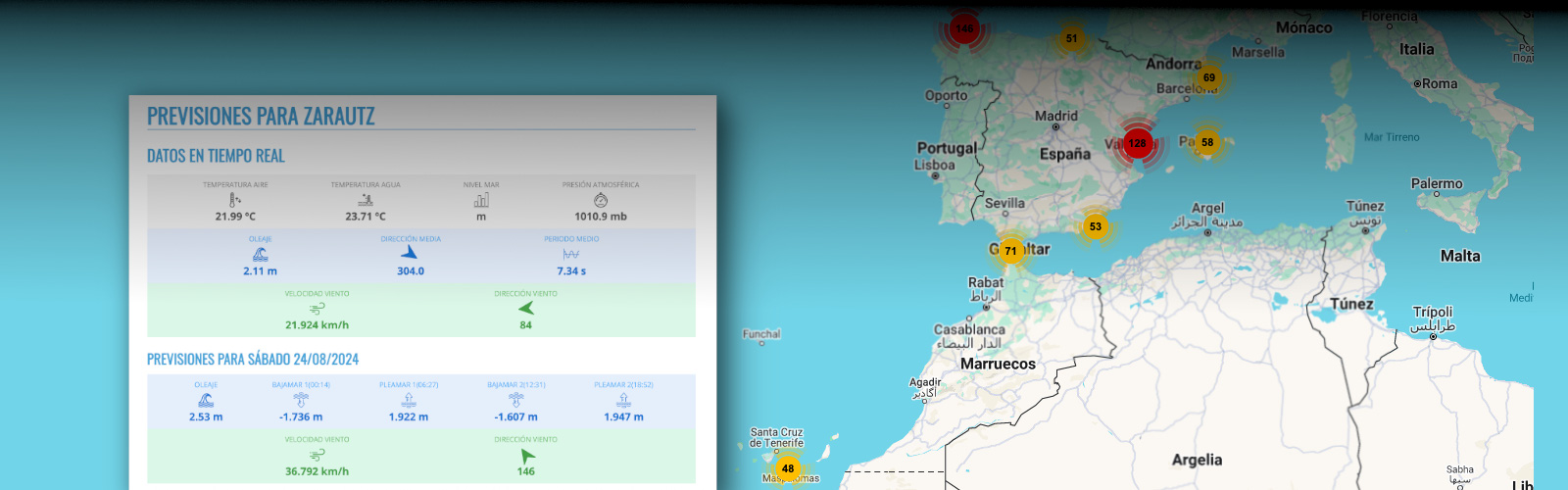Open the map cluster marker 53

[x=1096, y=226]
